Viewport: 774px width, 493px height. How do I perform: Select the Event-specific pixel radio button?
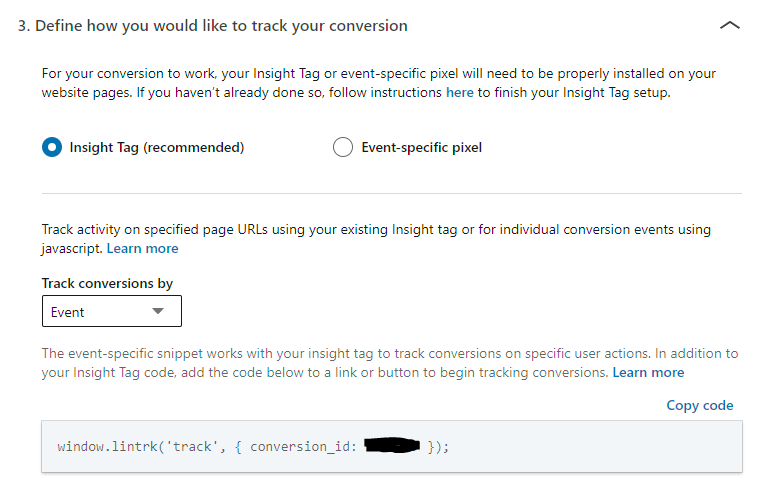(x=343, y=147)
